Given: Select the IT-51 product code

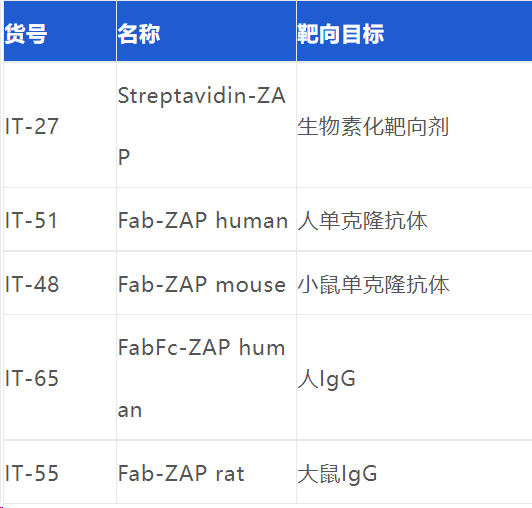Looking at the screenshot, I should coord(31,220).
